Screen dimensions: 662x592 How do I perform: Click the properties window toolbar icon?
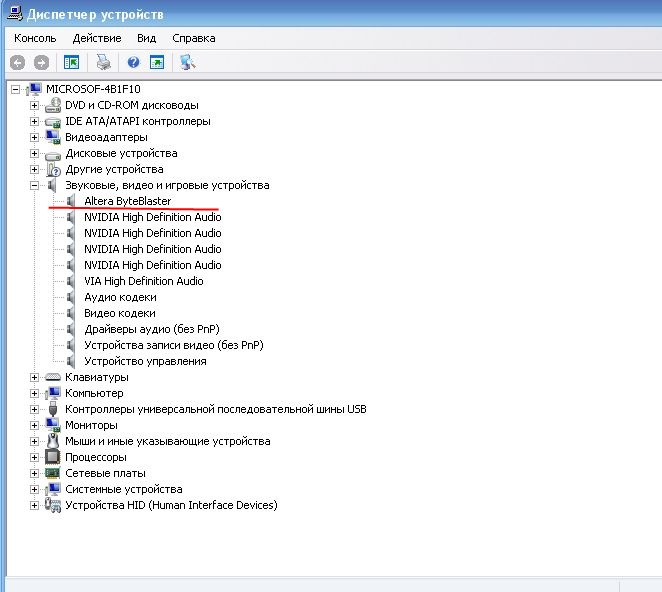157,62
